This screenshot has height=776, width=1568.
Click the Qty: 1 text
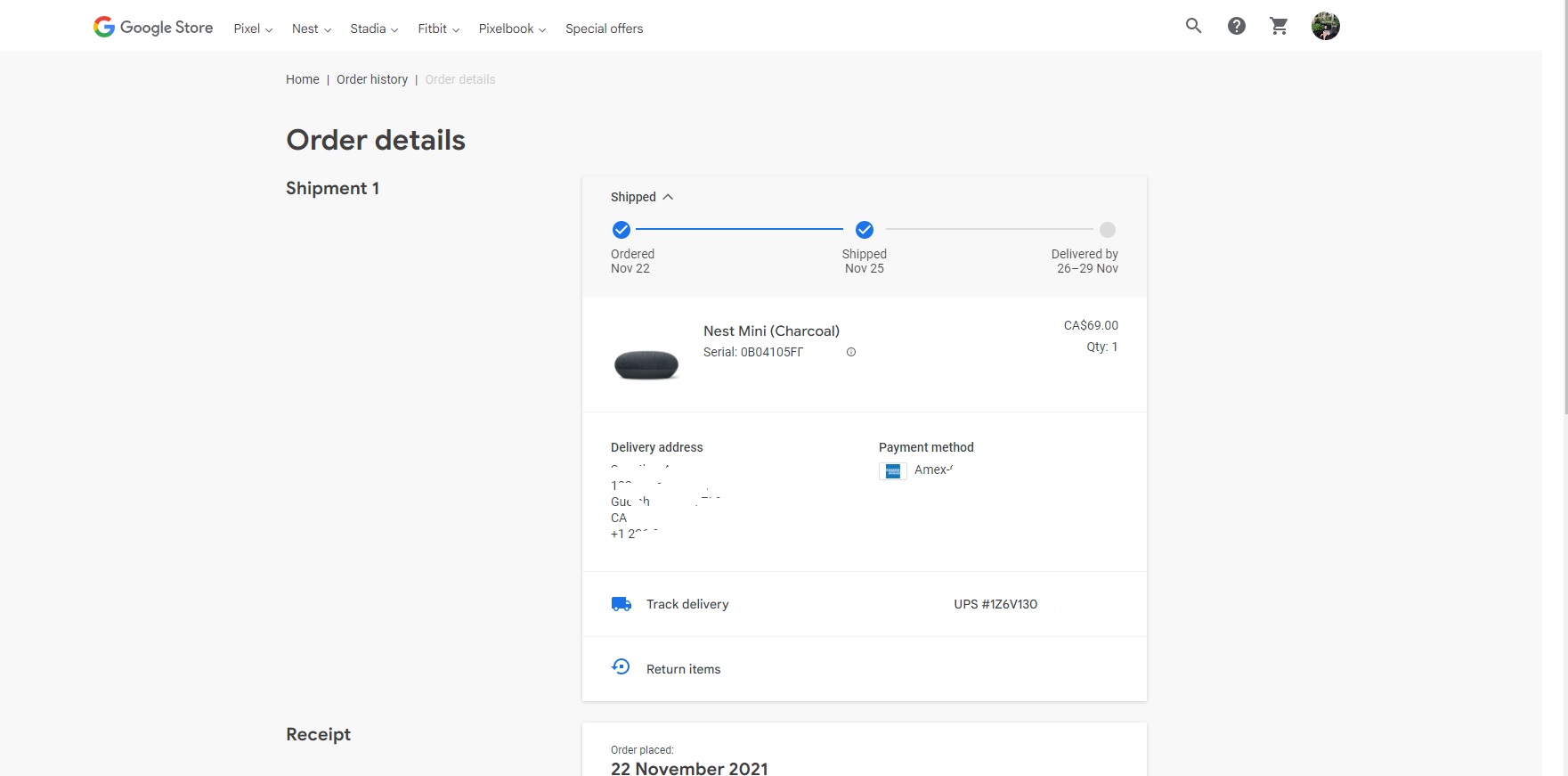point(1102,347)
